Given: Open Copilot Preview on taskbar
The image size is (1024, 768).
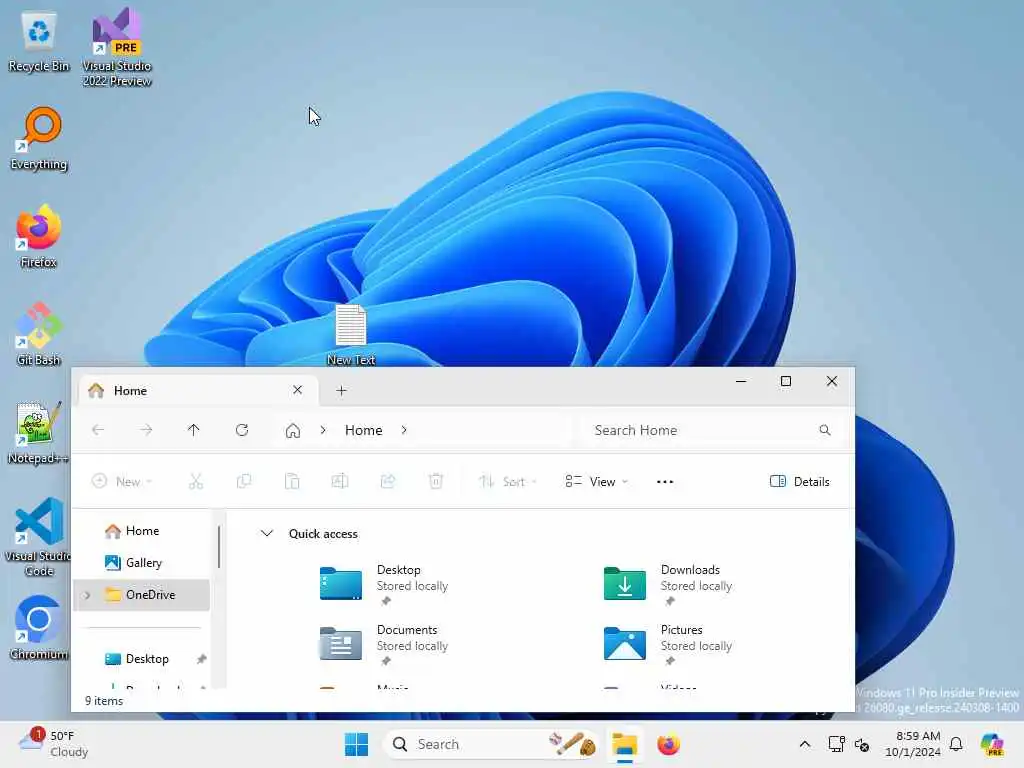Looking at the screenshot, I should pos(992,744).
